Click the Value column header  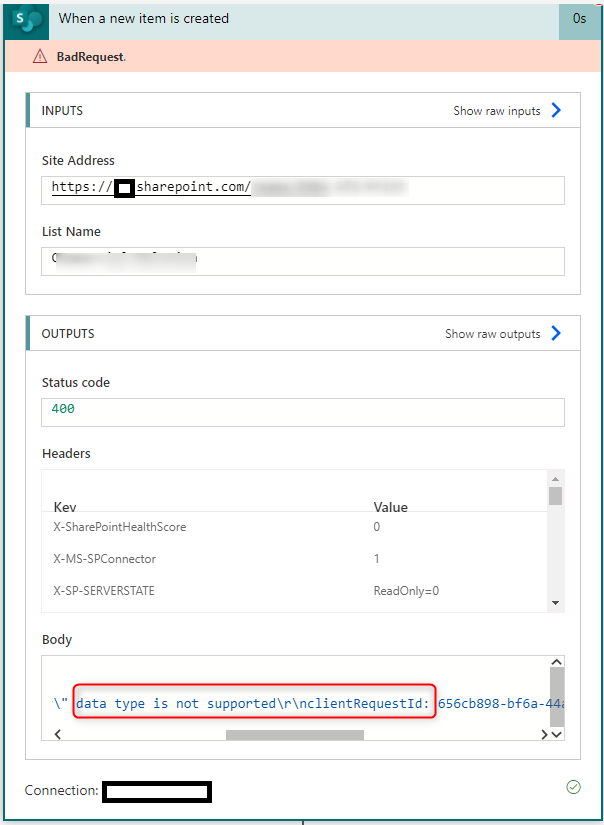click(x=390, y=507)
